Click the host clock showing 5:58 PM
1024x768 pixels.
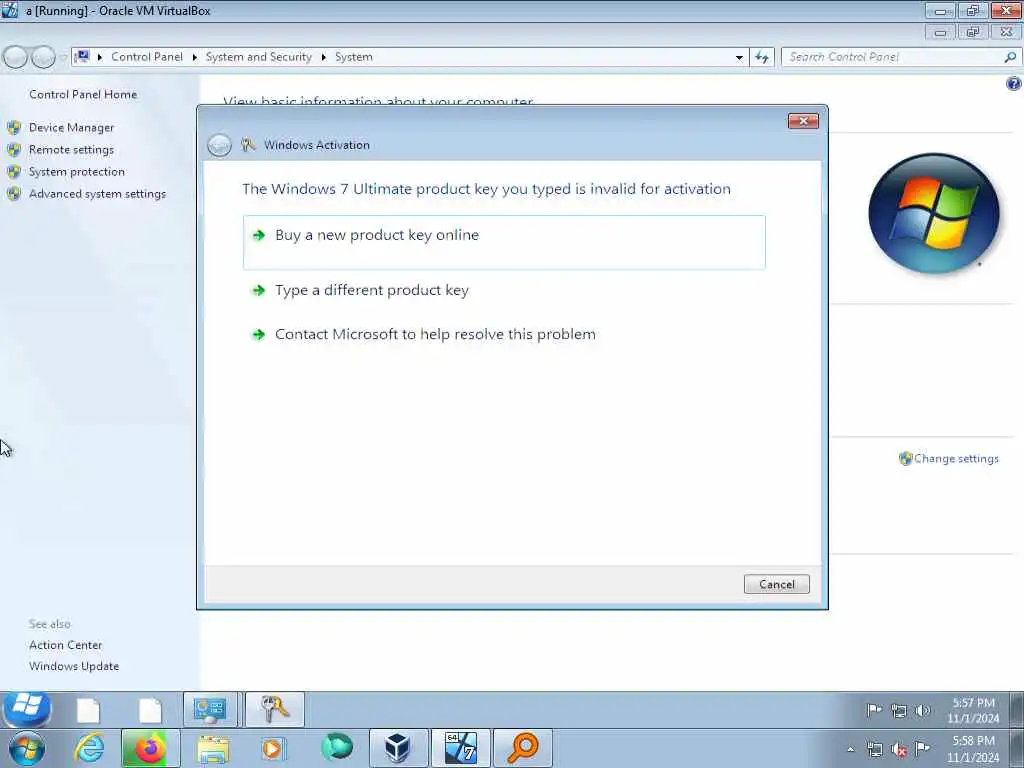pos(973,748)
